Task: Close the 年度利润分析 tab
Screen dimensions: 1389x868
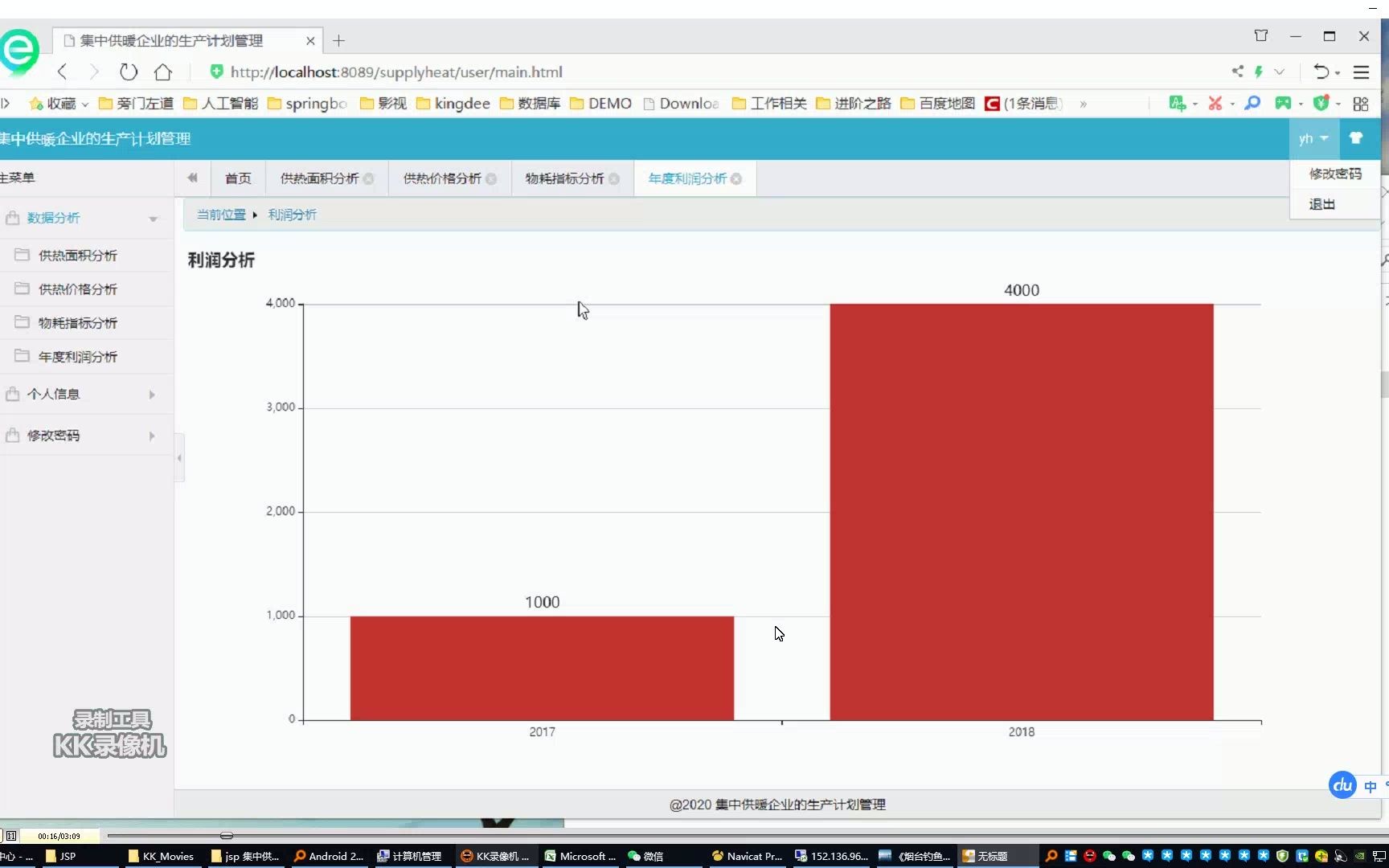Action: 736,179
